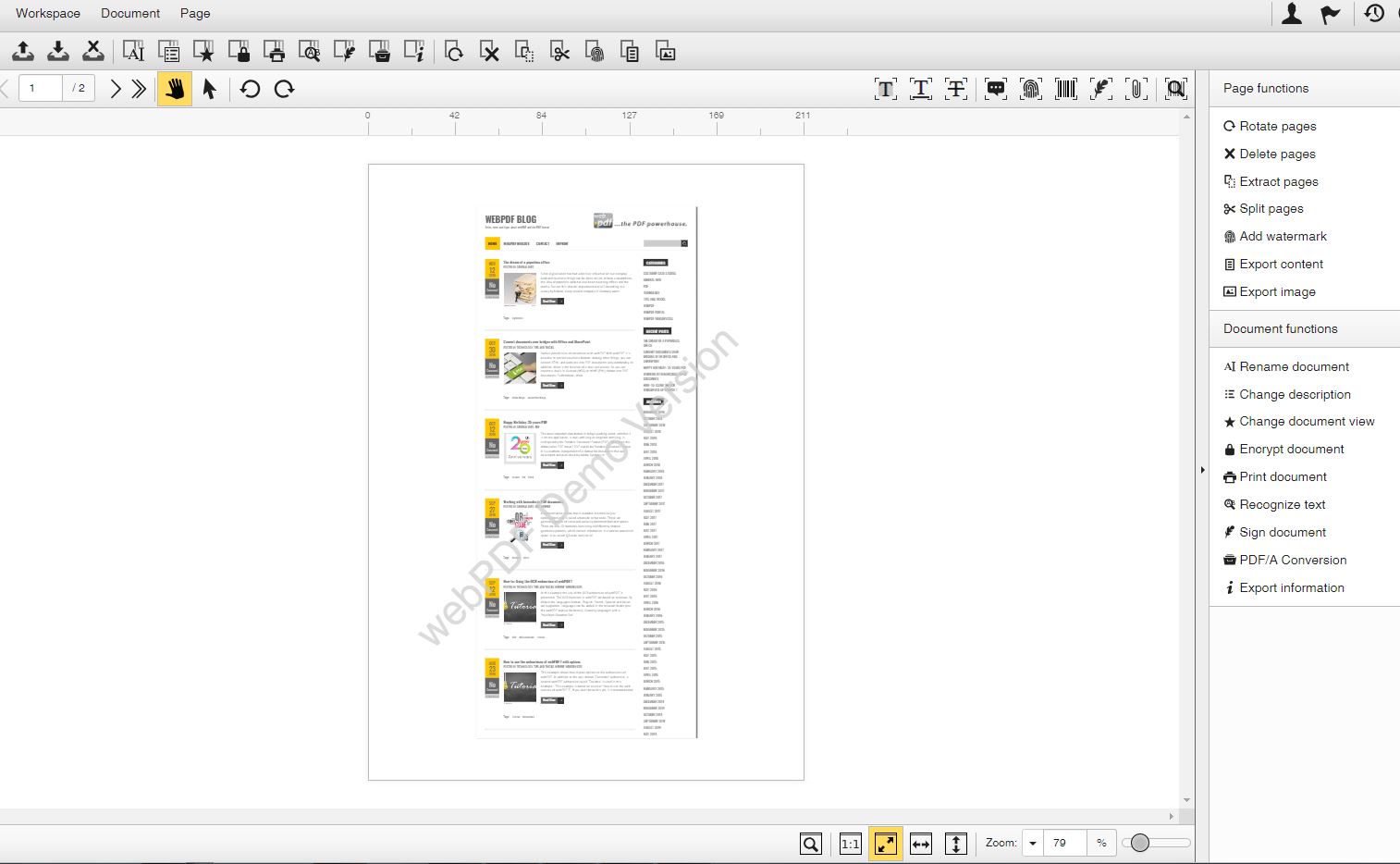The image size is (1400, 864).
Task: Open the Upload document tool
Action: click(22, 52)
